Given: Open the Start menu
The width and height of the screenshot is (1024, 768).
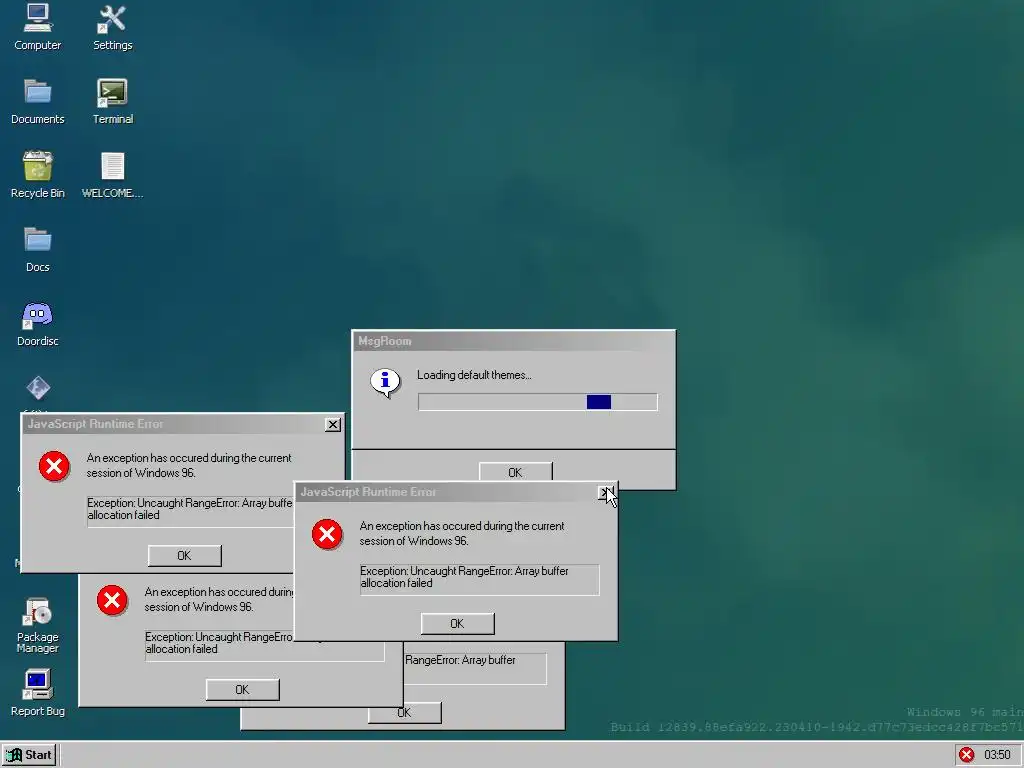Looking at the screenshot, I should click(29, 755).
